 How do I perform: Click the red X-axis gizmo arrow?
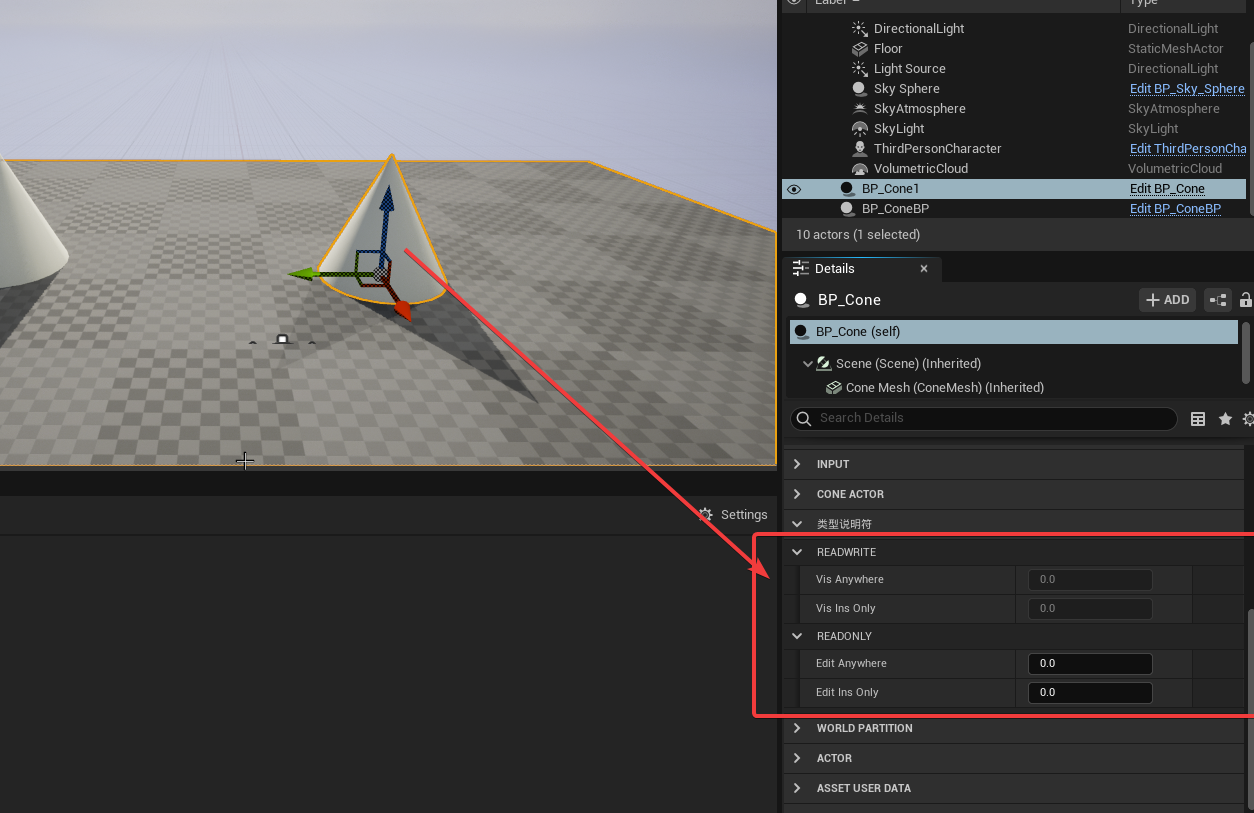click(401, 310)
